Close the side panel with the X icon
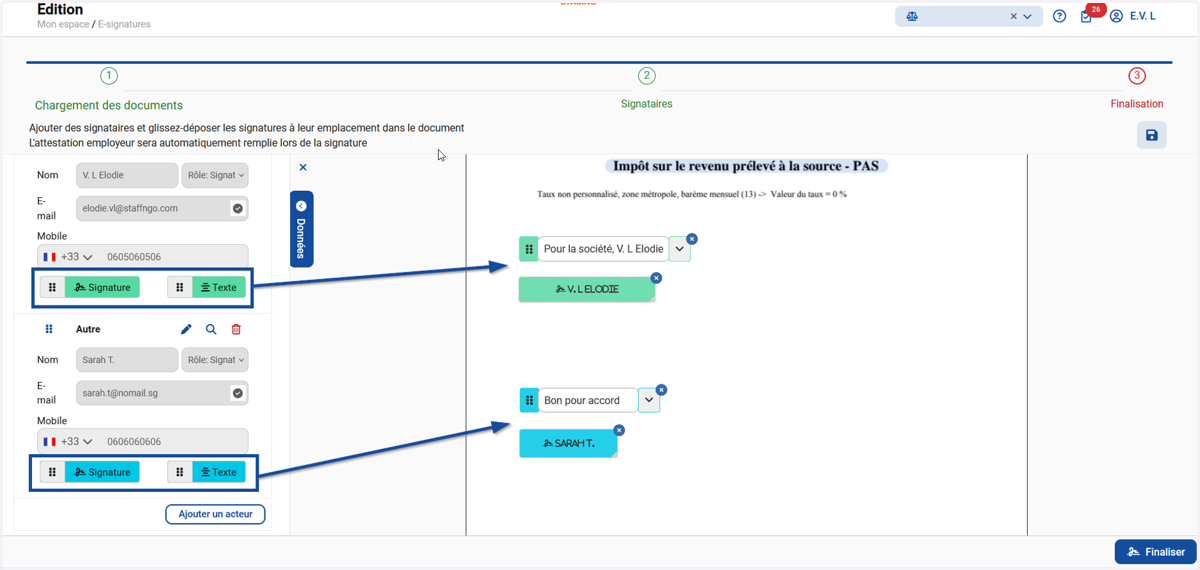Image resolution: width=1200 pixels, height=570 pixels. (303, 167)
